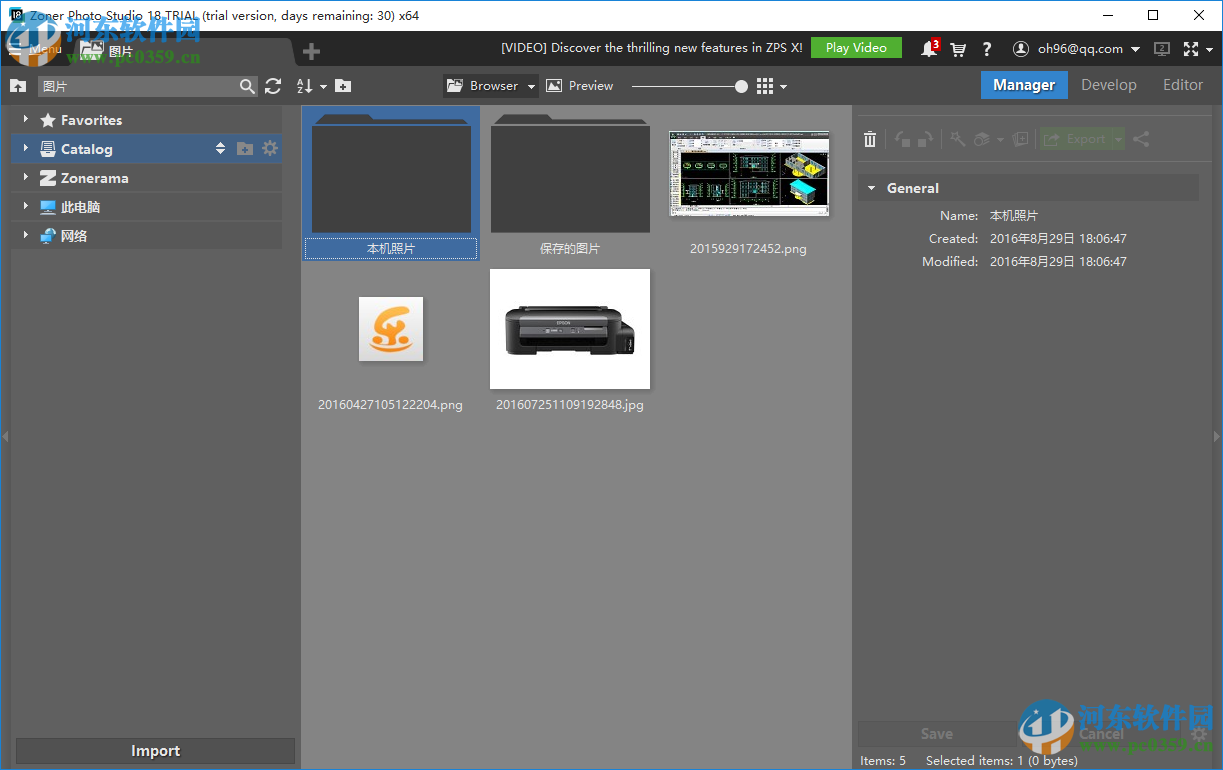Viewport: 1223px width, 770px height.
Task: Click the notifications bell icon
Action: pos(928,49)
